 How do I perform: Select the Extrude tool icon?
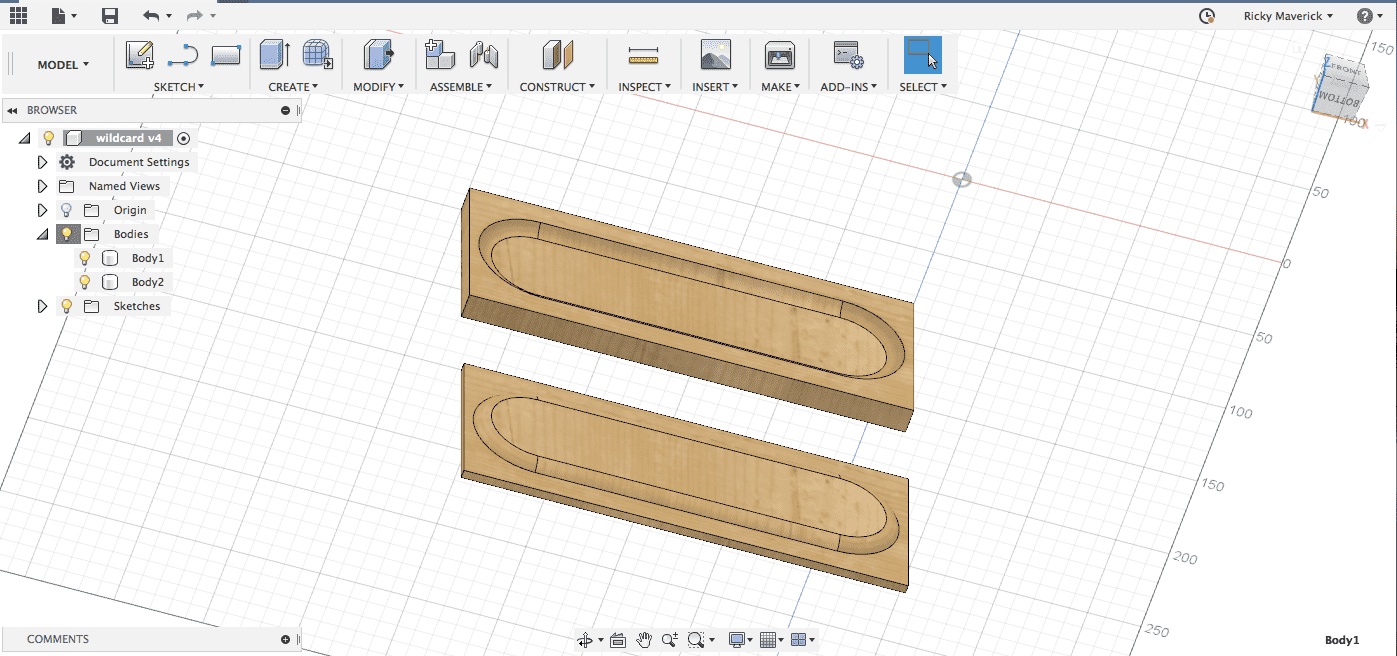pos(273,55)
